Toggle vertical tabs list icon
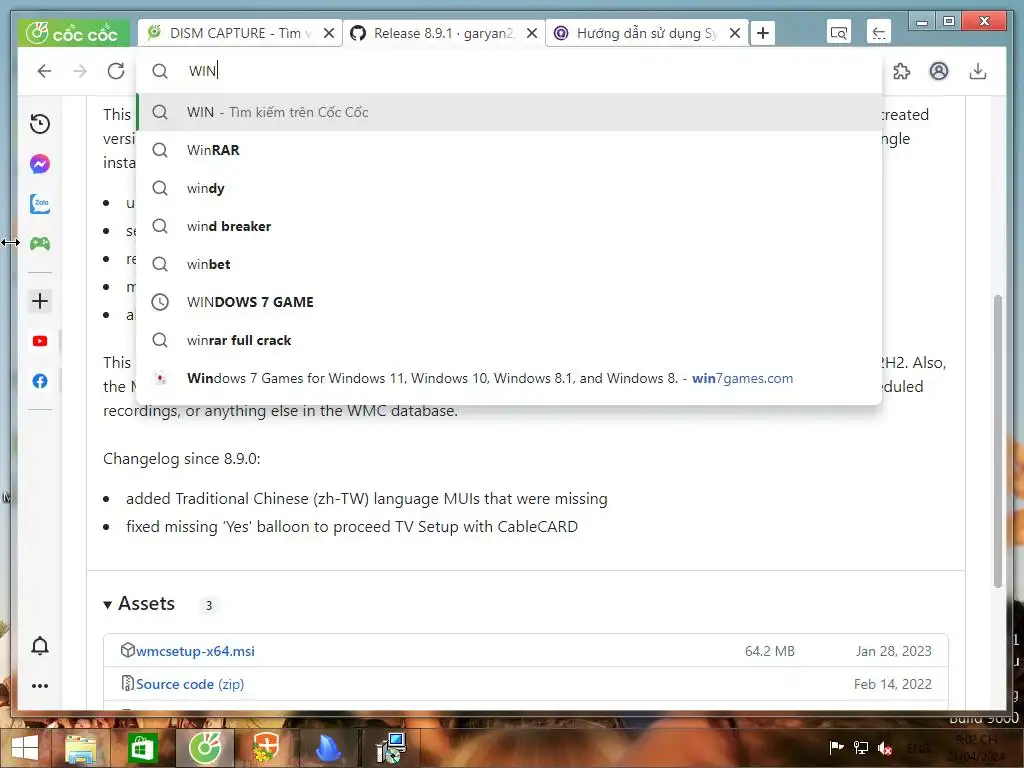 [879, 33]
